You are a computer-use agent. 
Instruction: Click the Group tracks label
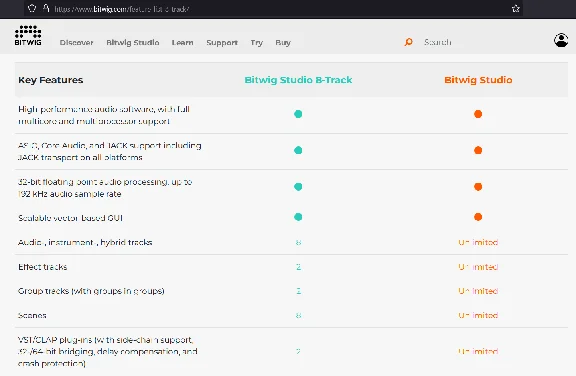[x=91, y=291]
